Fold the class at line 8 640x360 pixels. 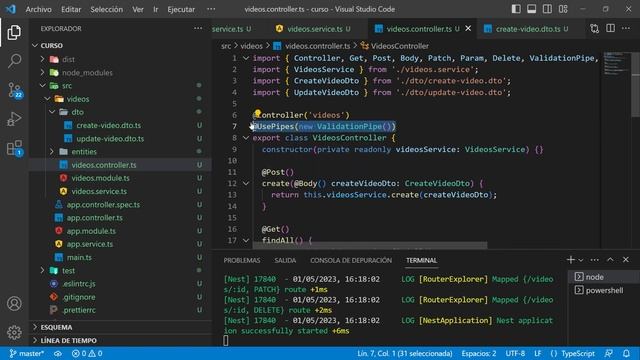coord(246,138)
